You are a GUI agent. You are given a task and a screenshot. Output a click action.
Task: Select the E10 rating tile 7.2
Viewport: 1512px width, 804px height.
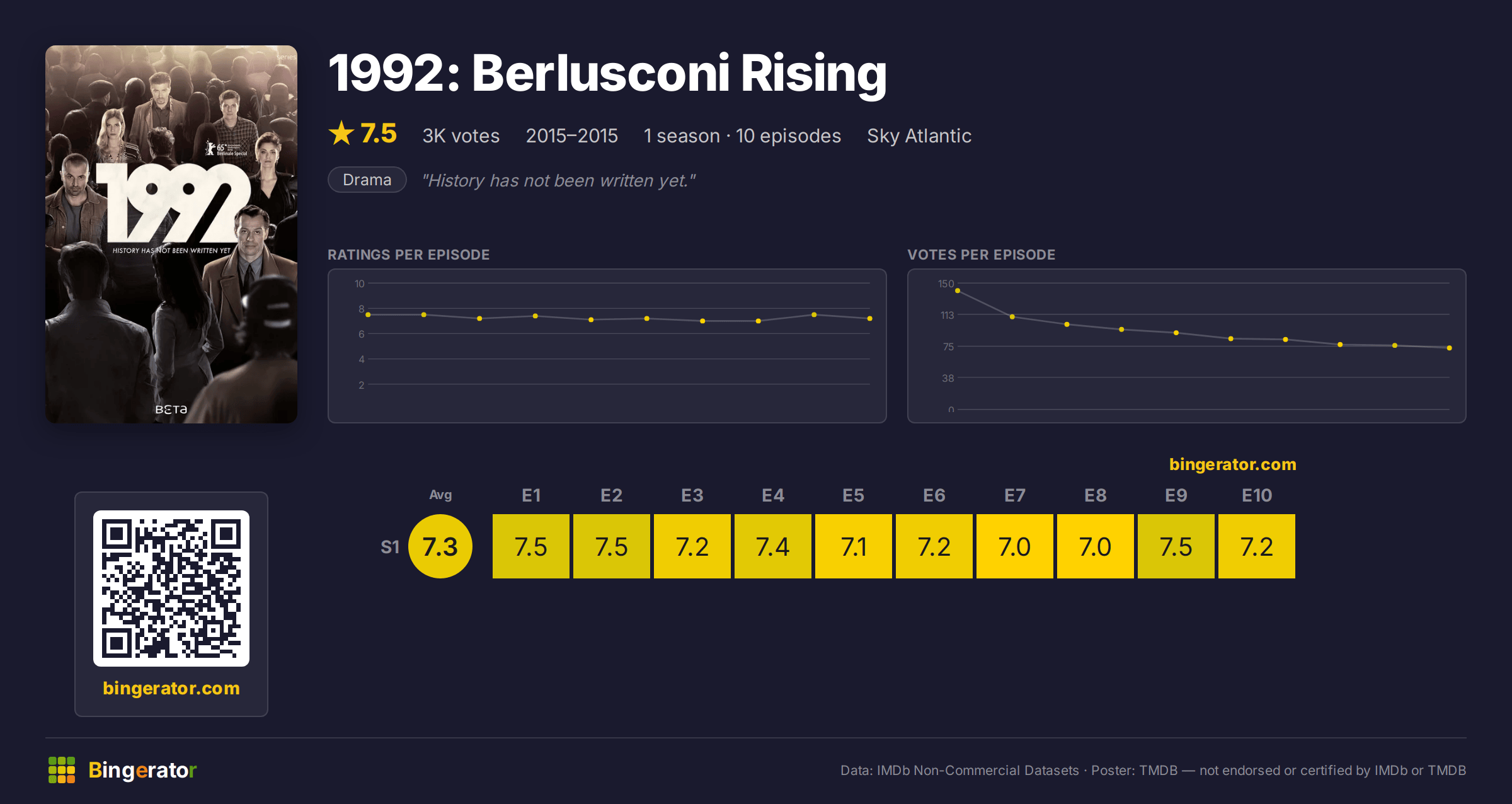[x=1257, y=546]
